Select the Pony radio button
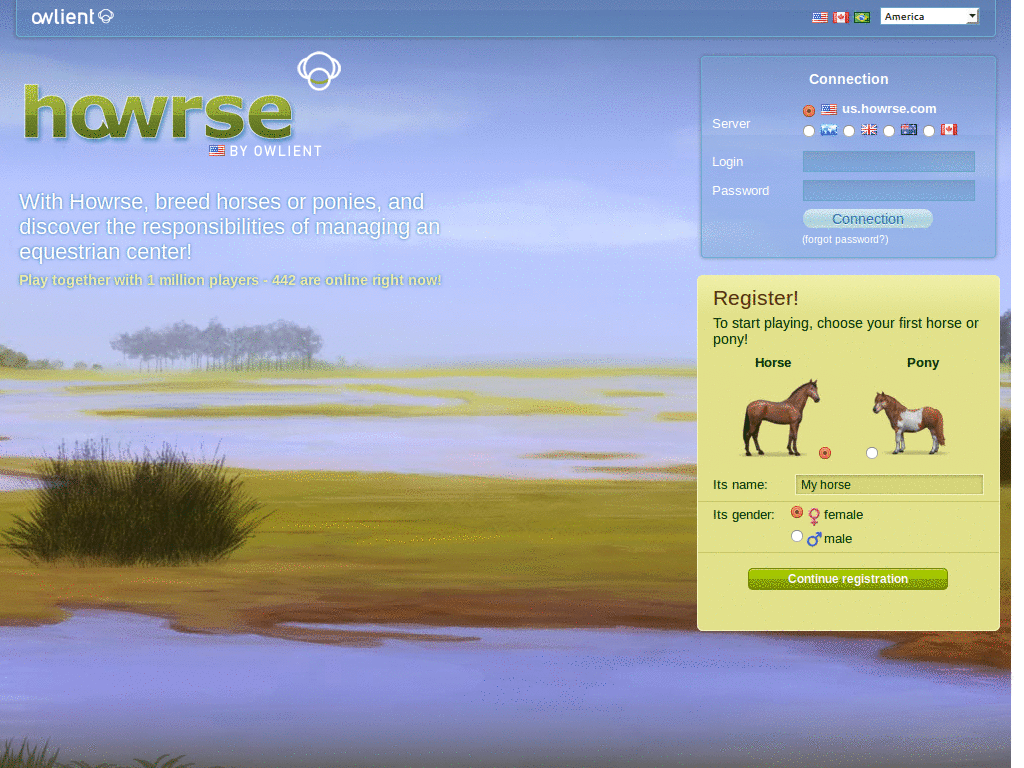Screen dimensions: 1024x768 tap(871, 452)
